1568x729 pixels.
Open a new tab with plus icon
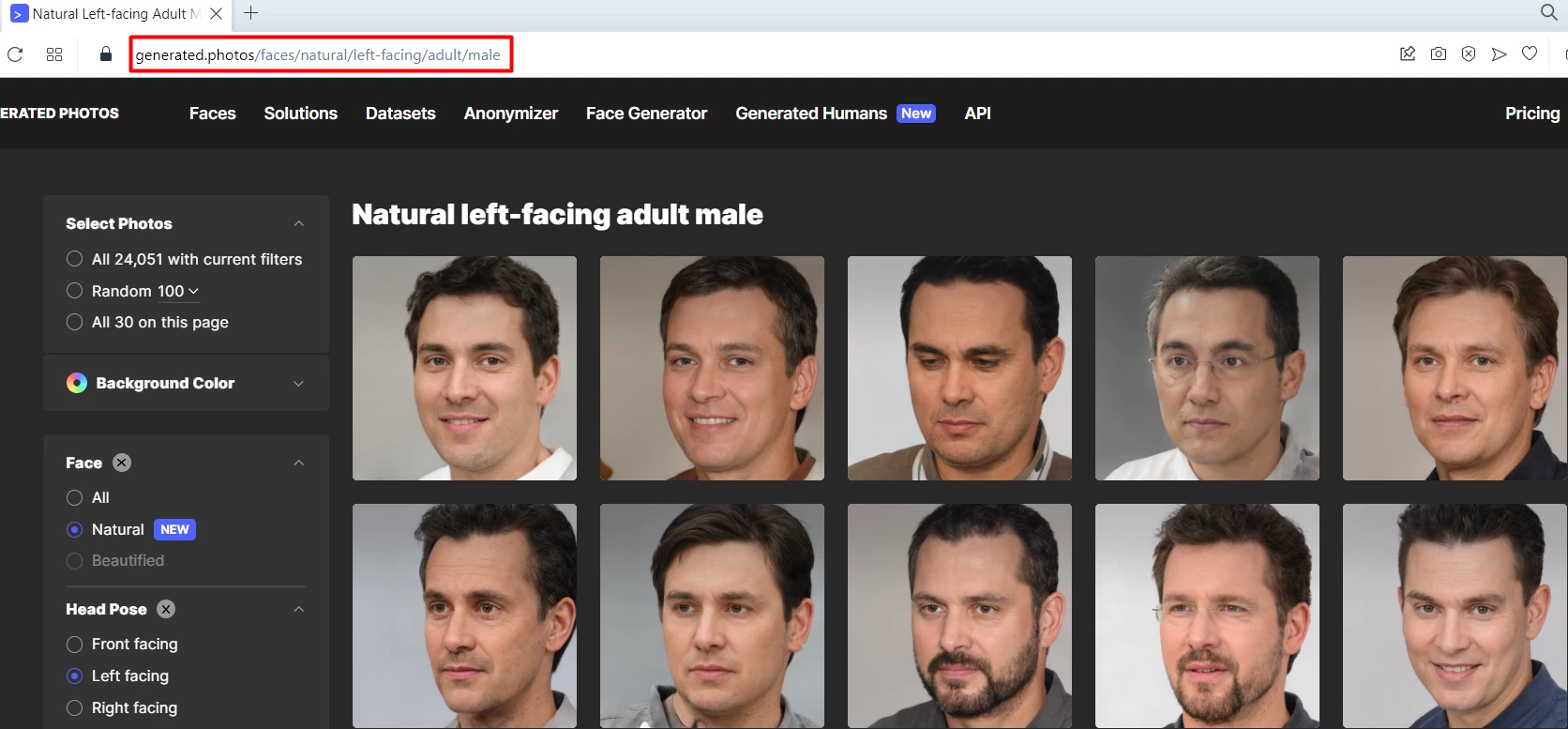(x=250, y=13)
